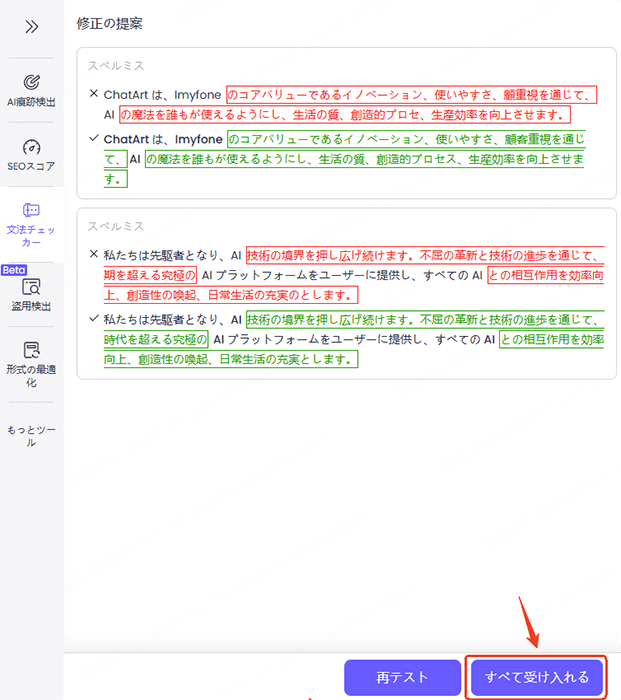Open the 盗用検出 search icon
The height and width of the screenshot is (700, 621).
(31, 287)
